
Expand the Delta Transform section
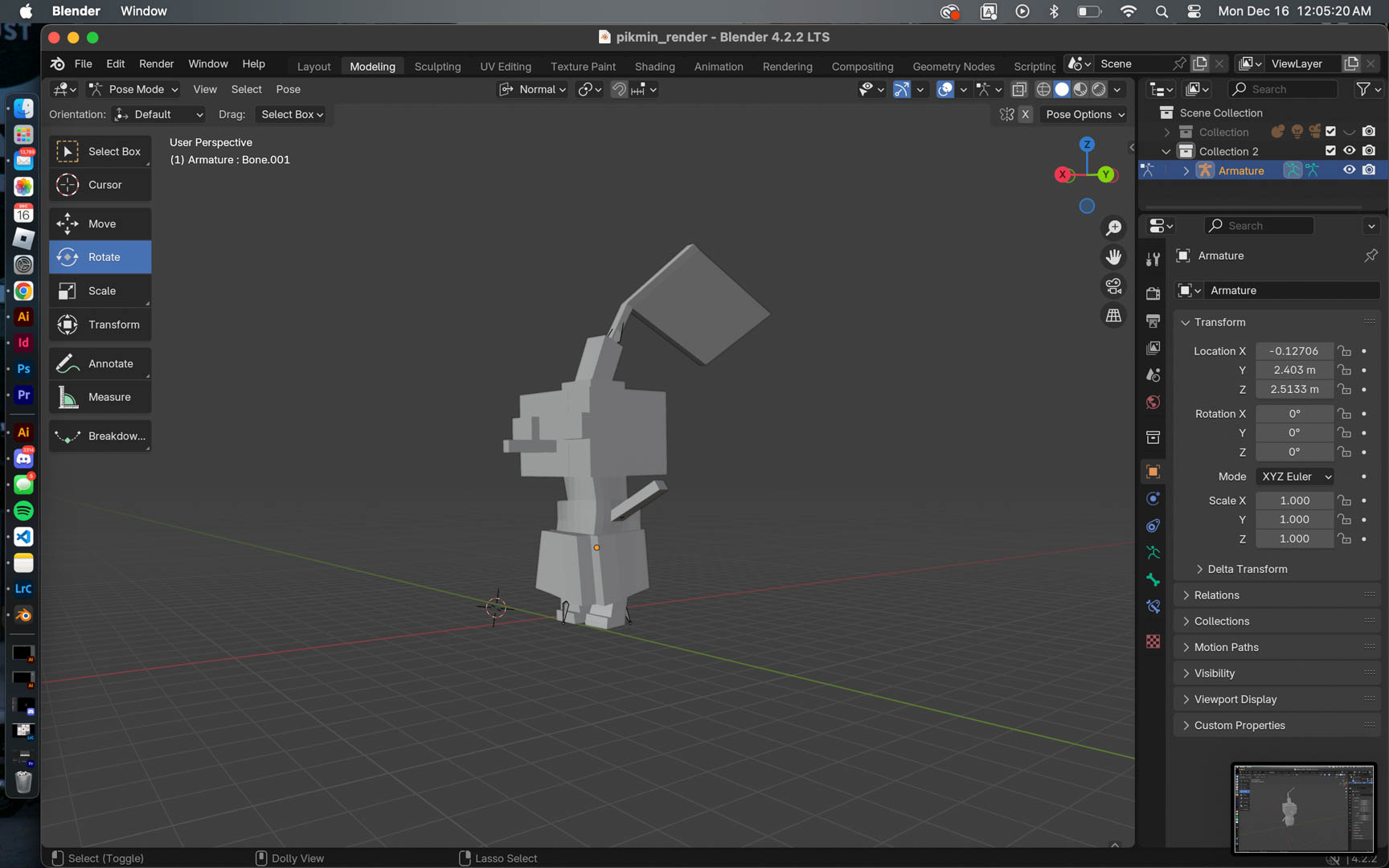tap(1247, 569)
